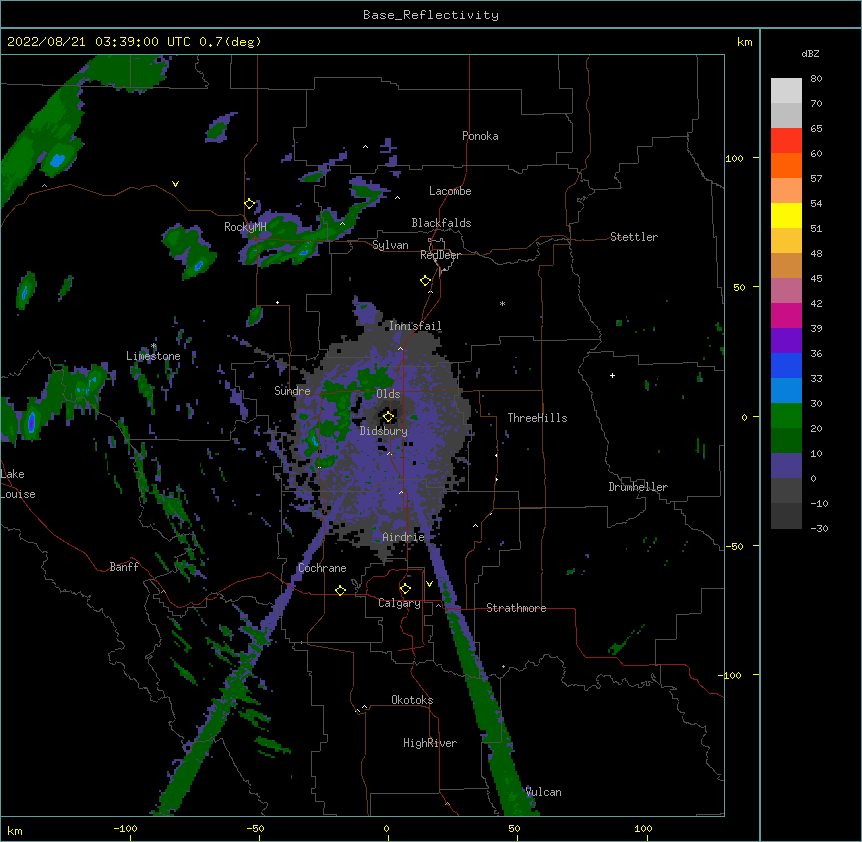Click the dBZ legend heading
This screenshot has width=862, height=842.
coord(810,54)
